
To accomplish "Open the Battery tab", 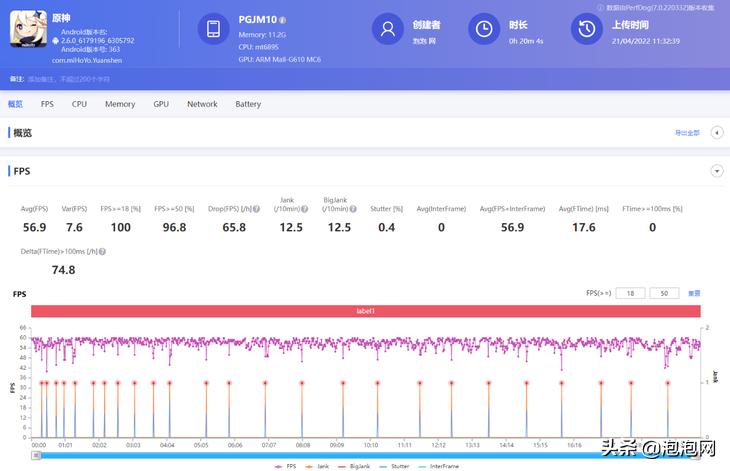I will tap(248, 104).
